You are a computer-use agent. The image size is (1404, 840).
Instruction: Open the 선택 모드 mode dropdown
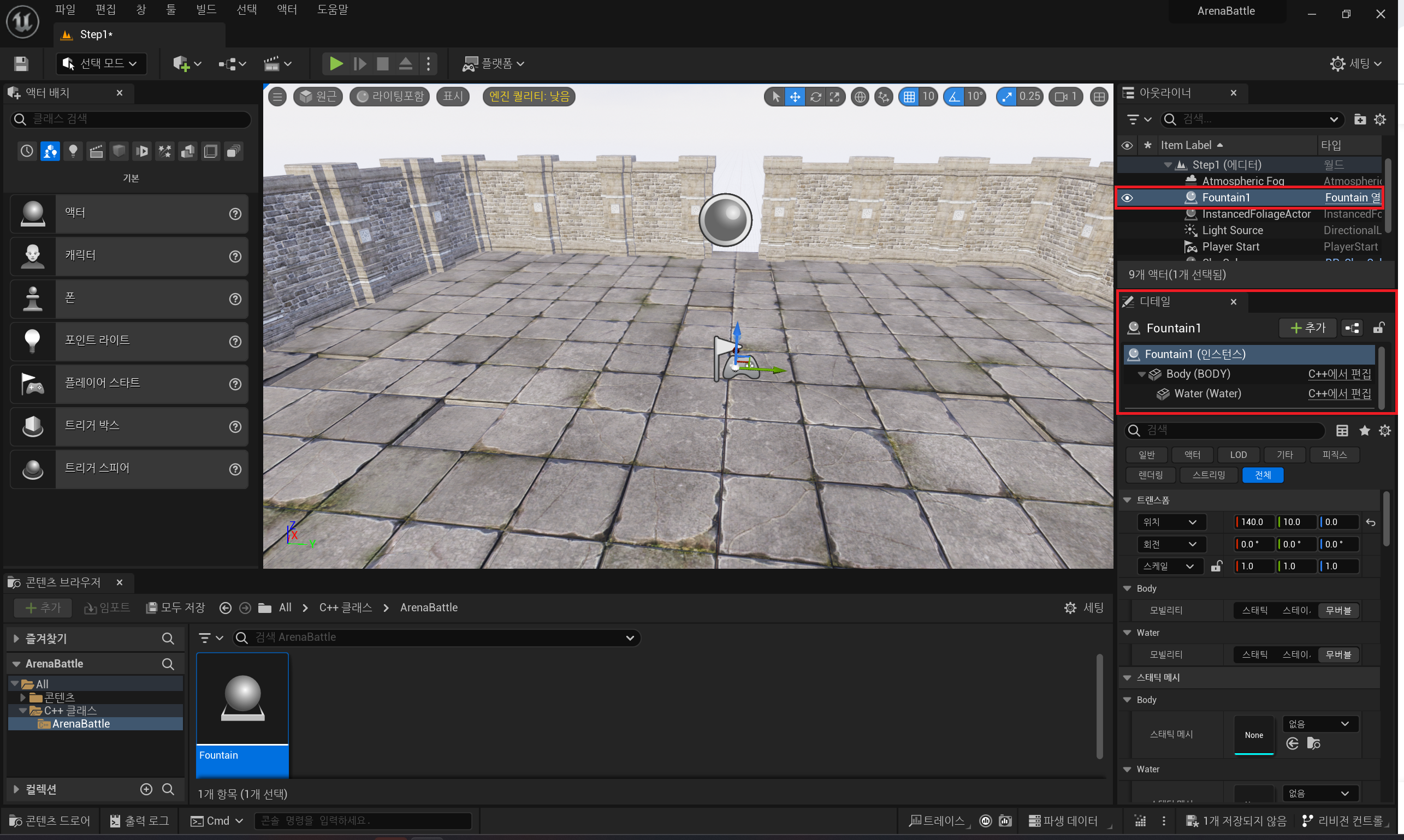tap(102, 63)
